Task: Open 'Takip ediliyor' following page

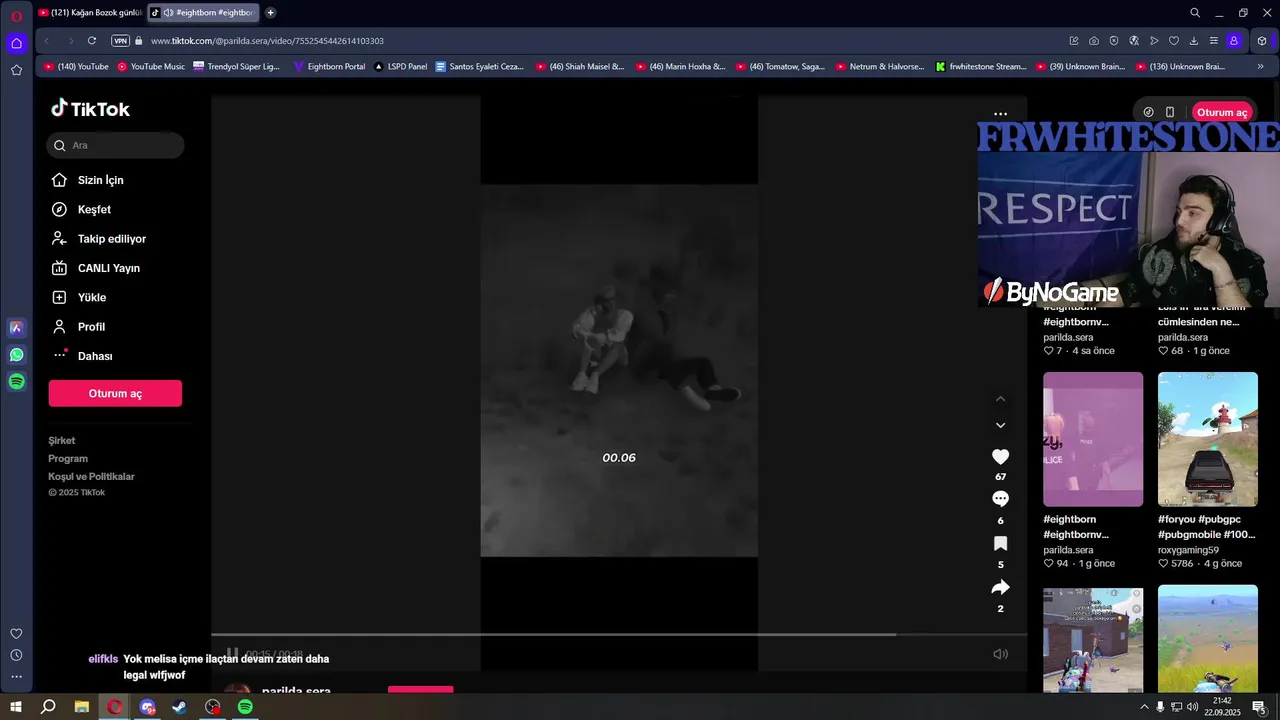Action: coord(111,239)
